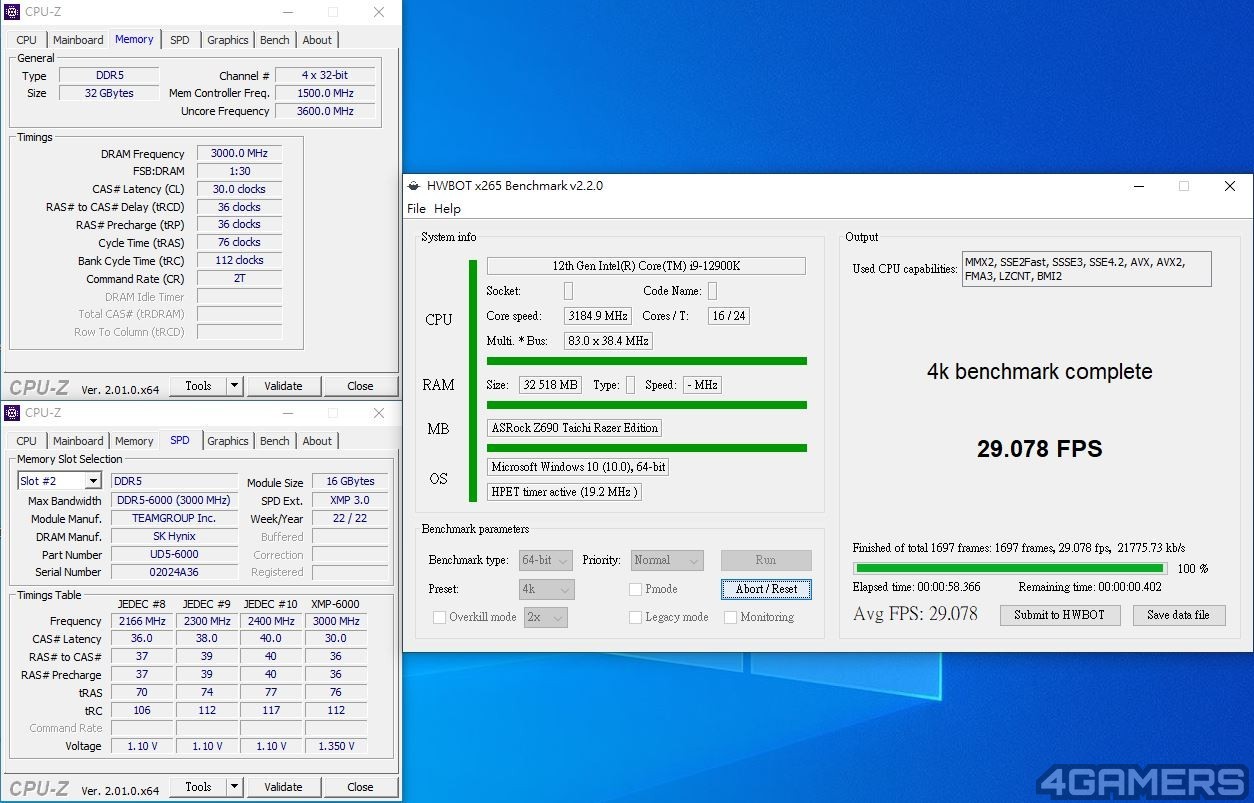
Task: Click the motherboard field showing ASRock Z690 Taichi
Action: coord(574,428)
